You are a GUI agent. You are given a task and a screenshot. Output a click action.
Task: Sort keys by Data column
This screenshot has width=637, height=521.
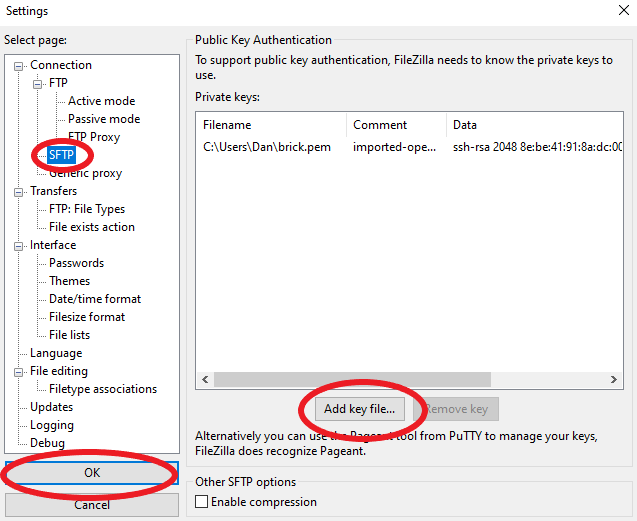point(535,125)
